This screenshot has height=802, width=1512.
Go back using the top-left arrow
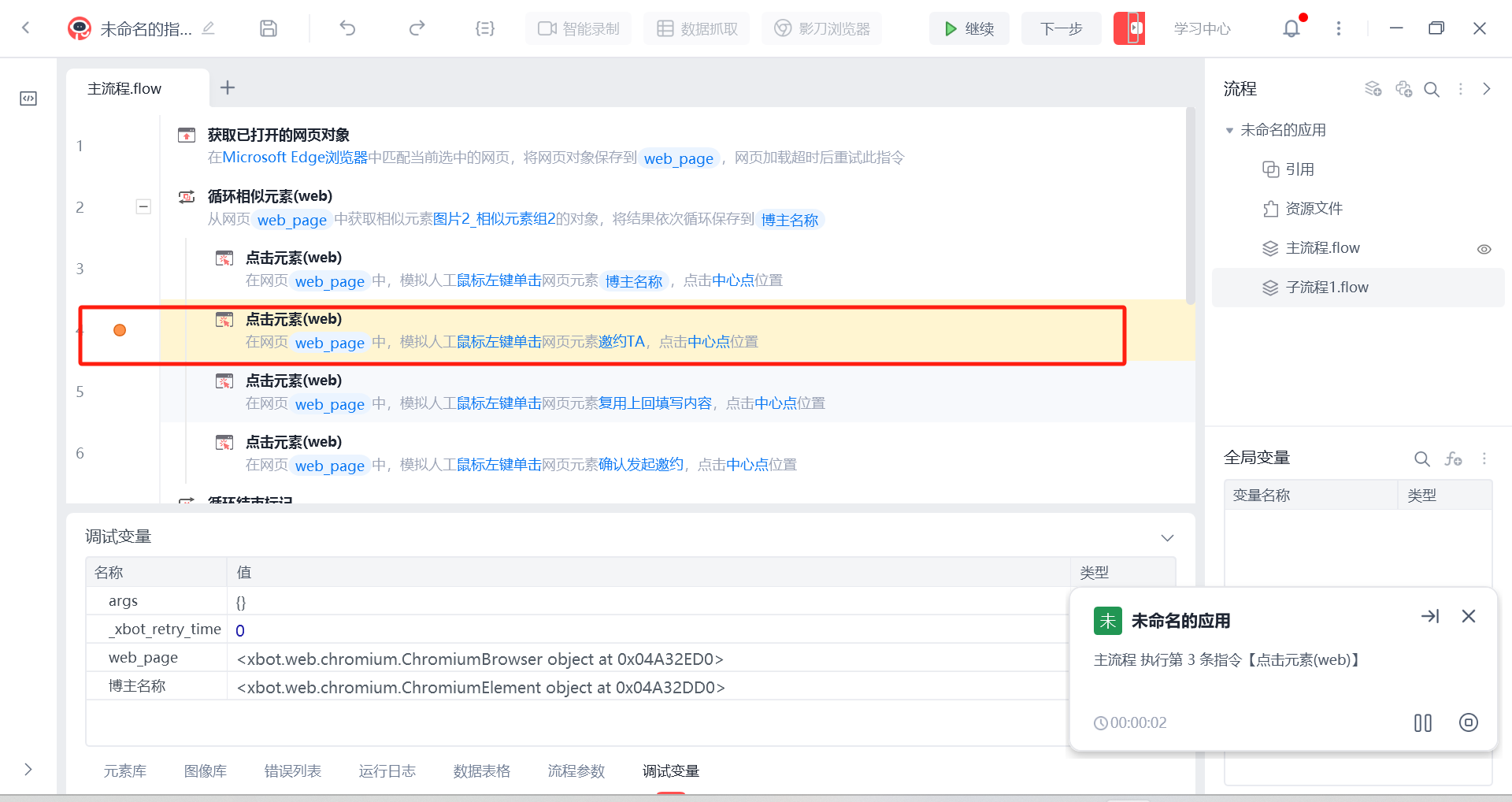26,28
